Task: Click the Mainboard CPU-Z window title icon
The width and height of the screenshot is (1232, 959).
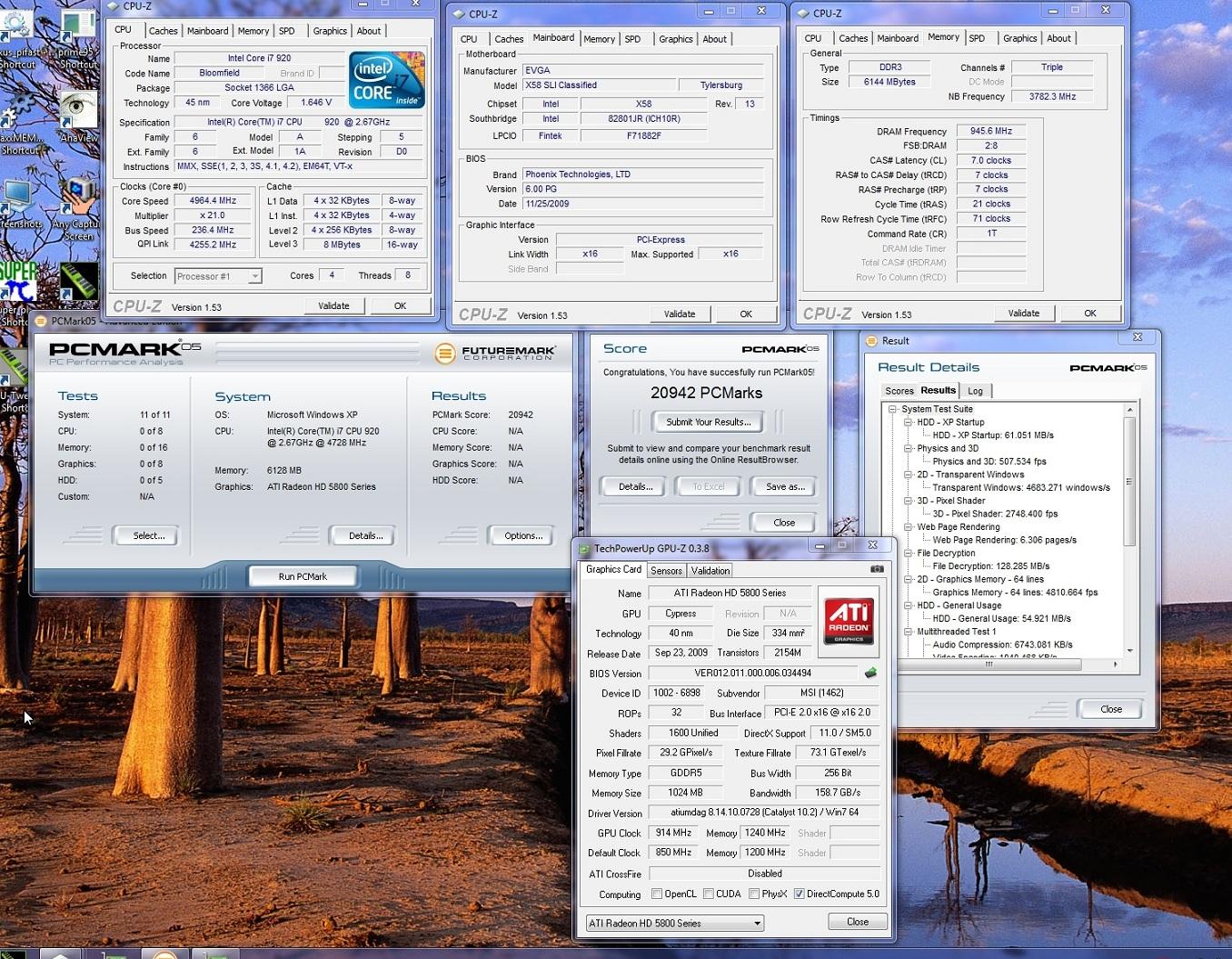Action: [x=459, y=14]
